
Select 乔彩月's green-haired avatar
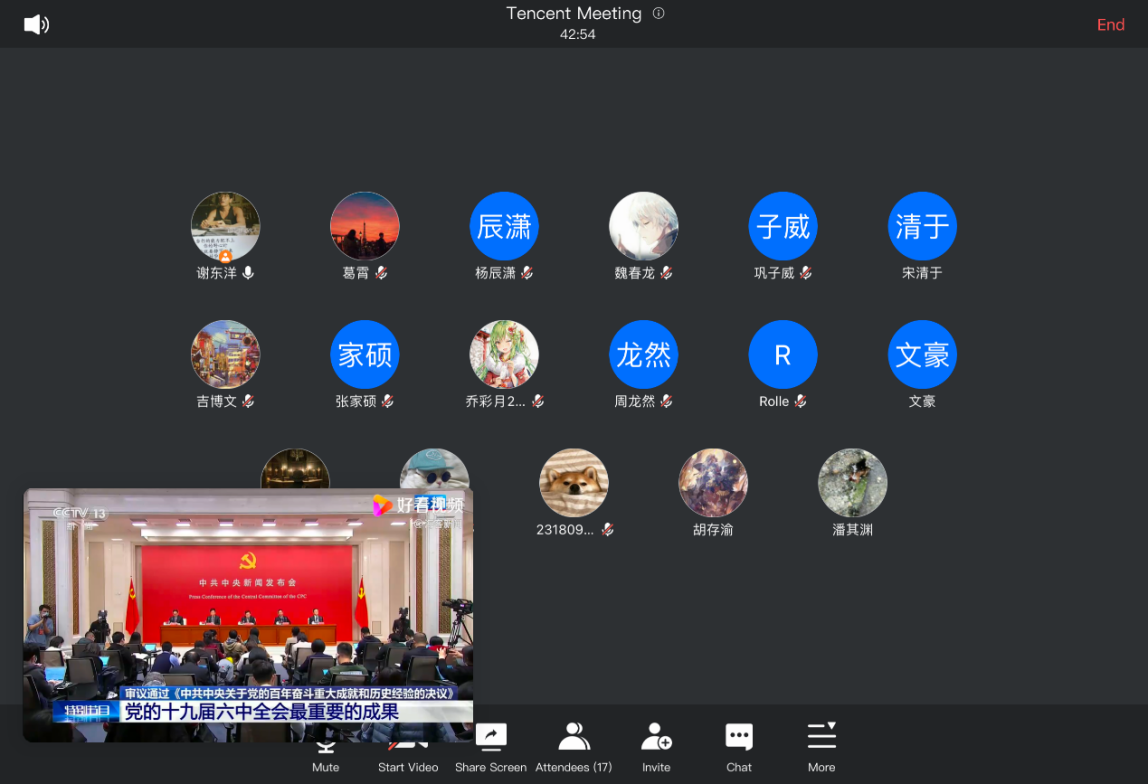[504, 355]
